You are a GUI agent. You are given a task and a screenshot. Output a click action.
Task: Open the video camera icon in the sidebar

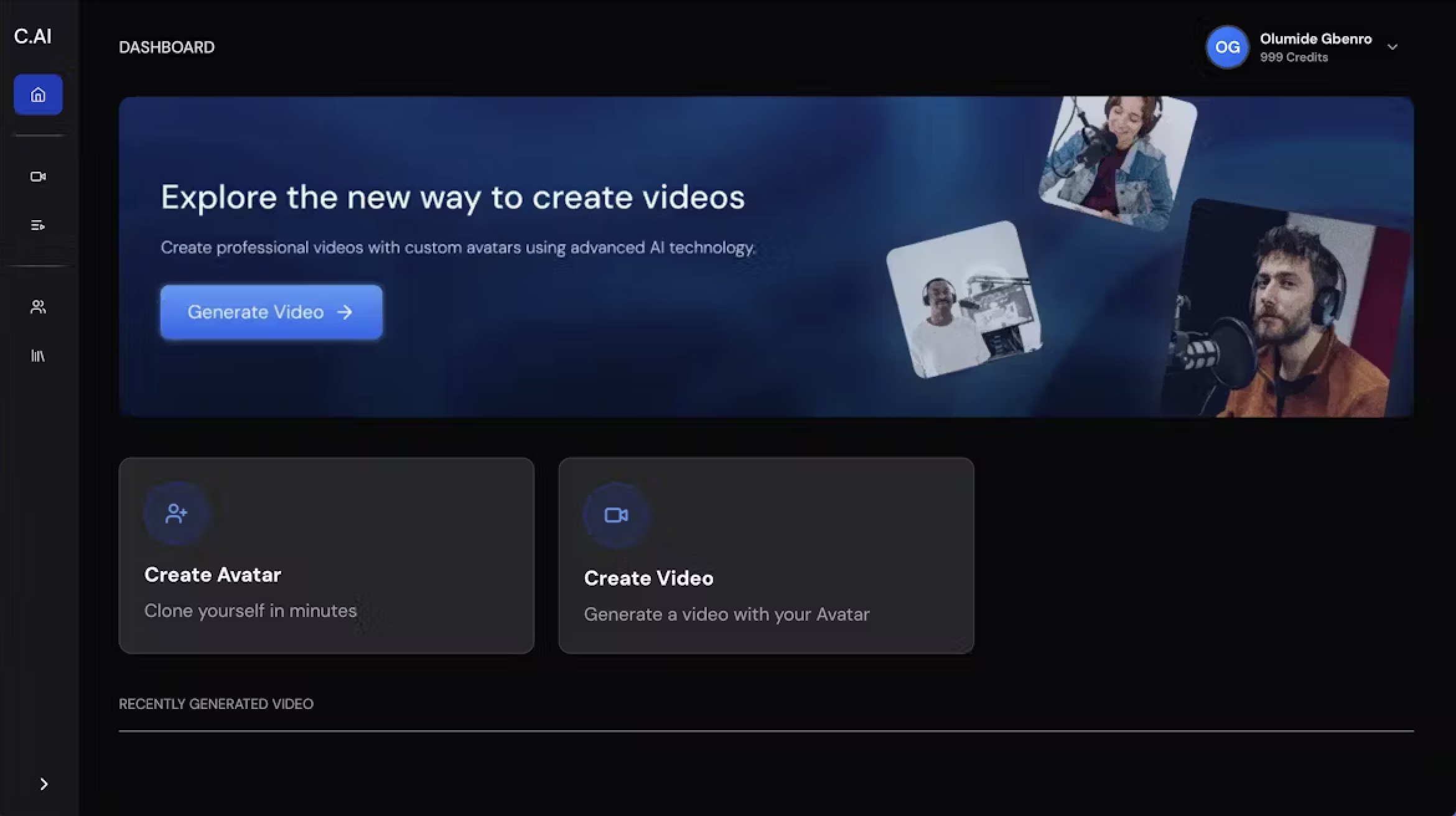click(37, 177)
